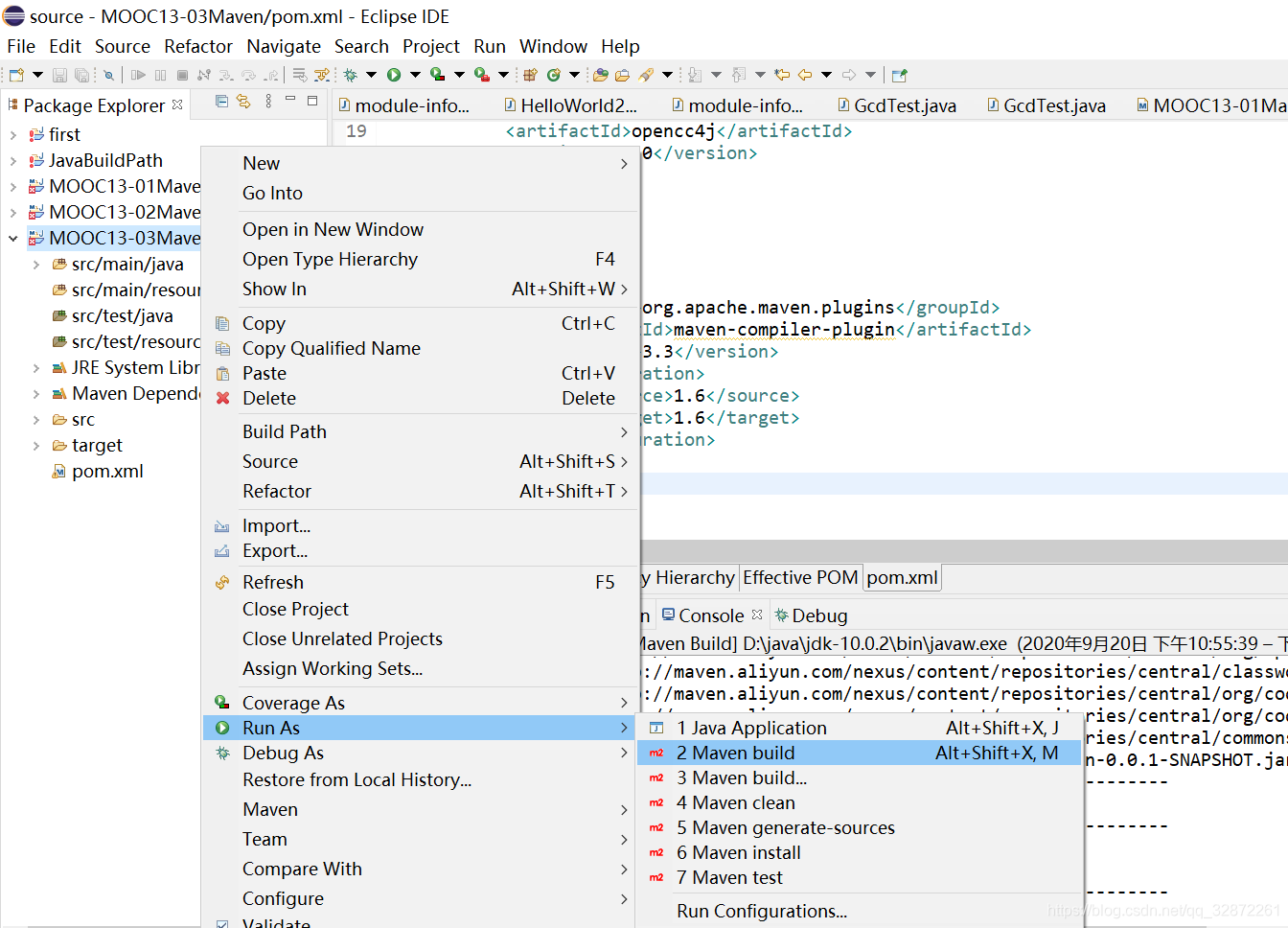The width and height of the screenshot is (1288, 928).
Task: Open Package Explorer View Menu dots
Action: (268, 101)
